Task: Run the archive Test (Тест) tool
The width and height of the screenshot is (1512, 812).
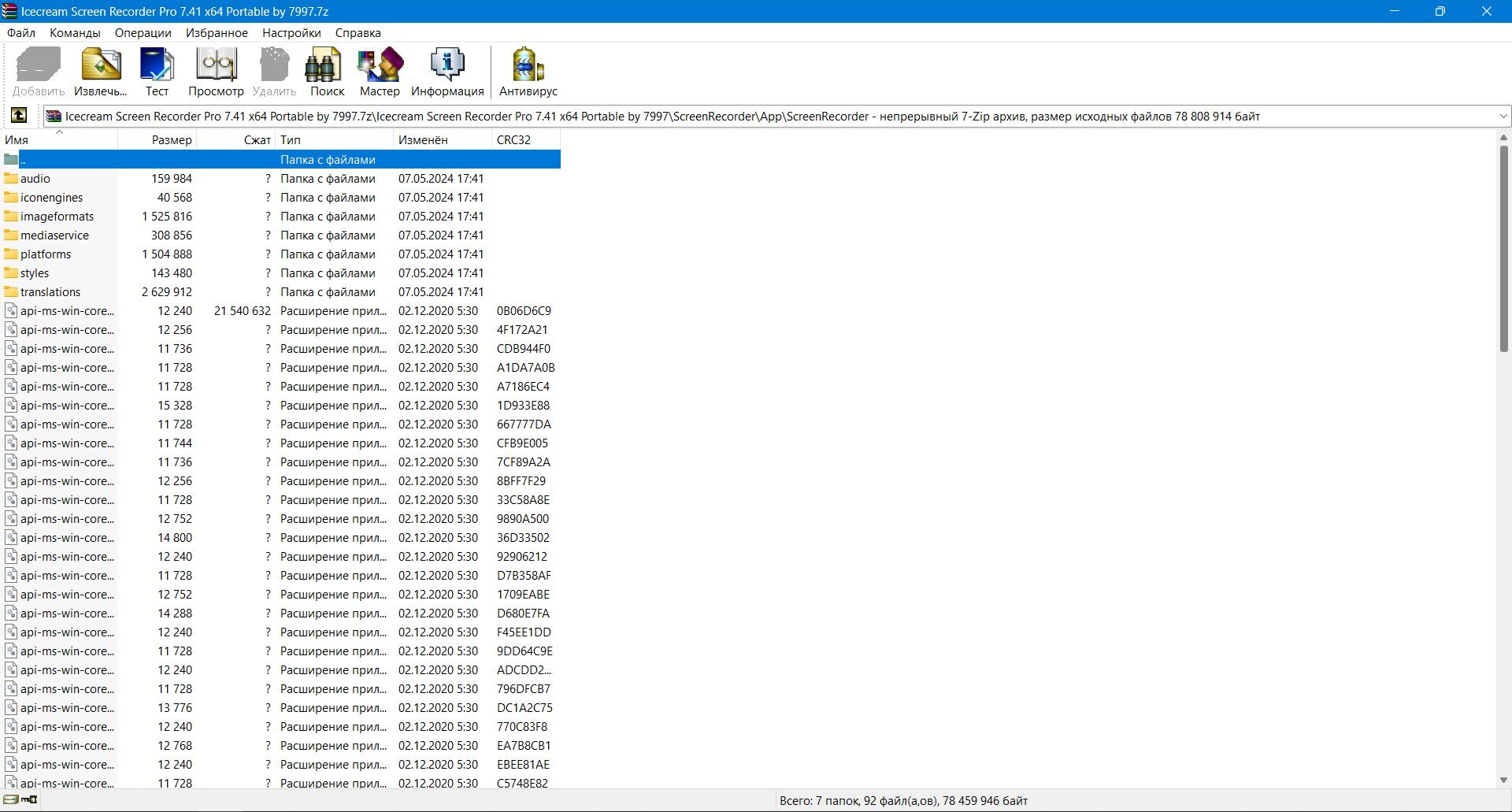Action: coord(157,72)
